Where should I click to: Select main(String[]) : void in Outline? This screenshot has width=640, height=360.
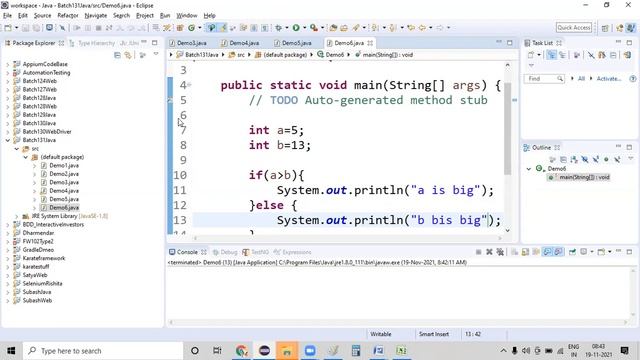[x=580, y=177]
